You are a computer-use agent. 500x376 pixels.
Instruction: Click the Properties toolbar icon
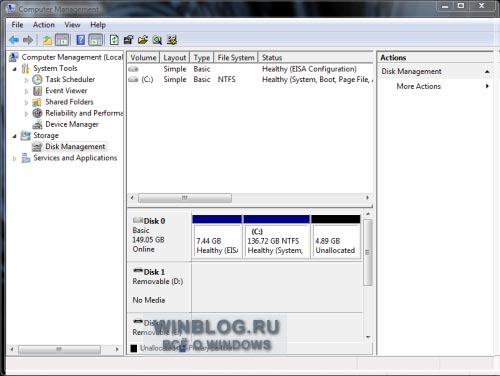tap(128, 40)
